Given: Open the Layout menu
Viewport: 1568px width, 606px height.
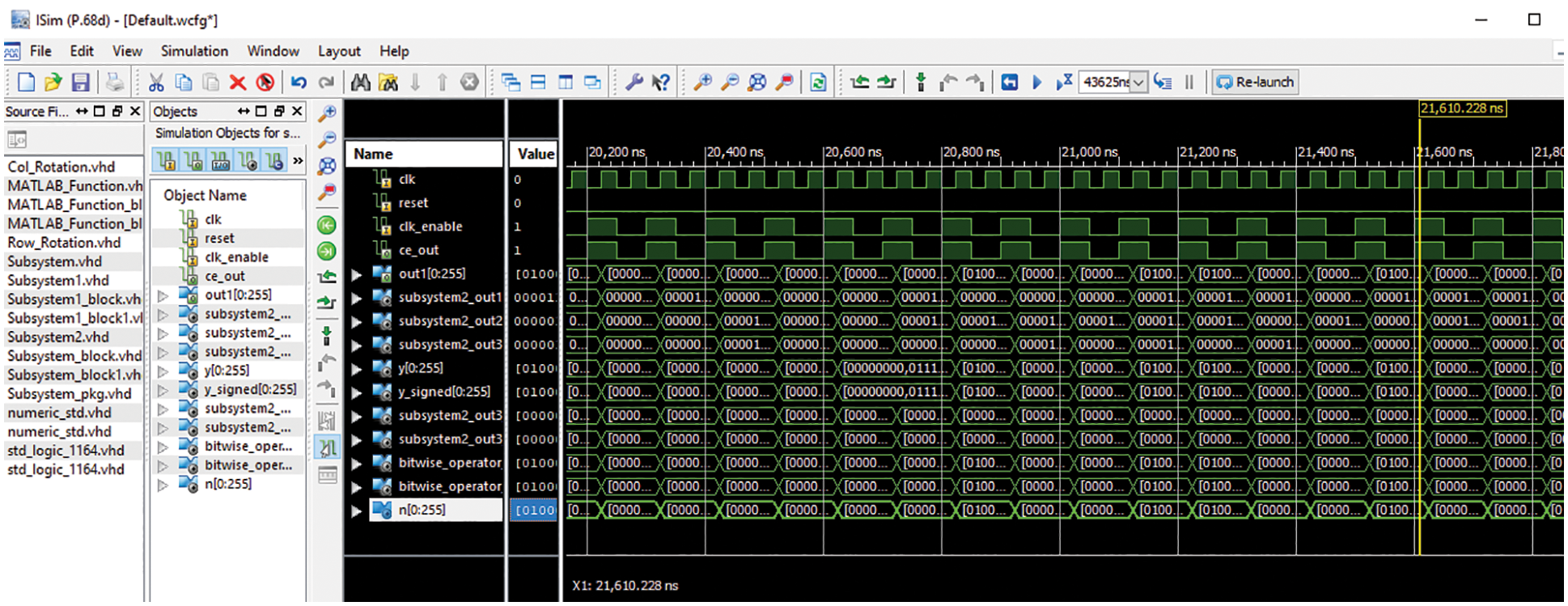Looking at the screenshot, I should point(339,51).
